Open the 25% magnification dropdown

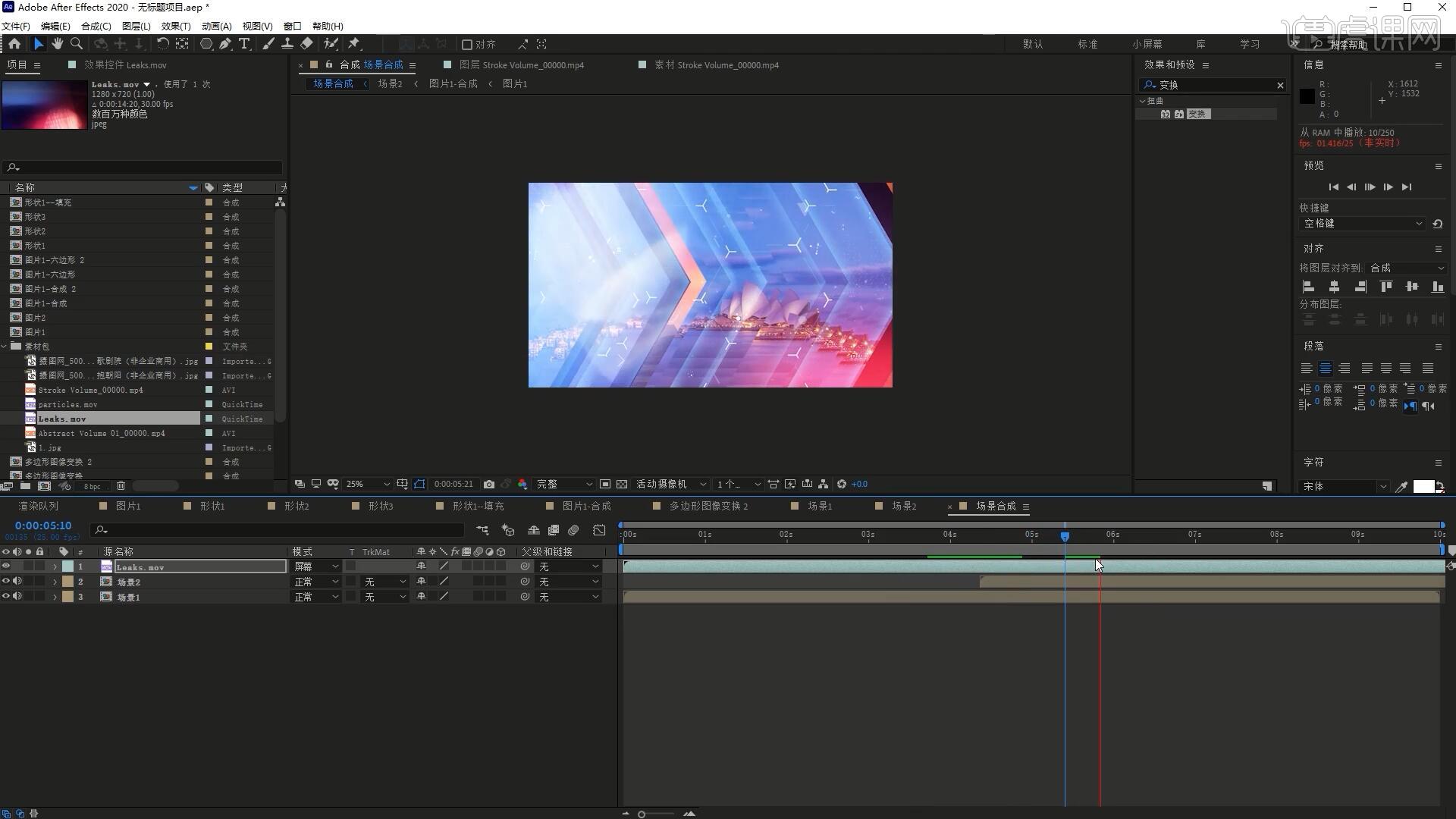click(368, 484)
